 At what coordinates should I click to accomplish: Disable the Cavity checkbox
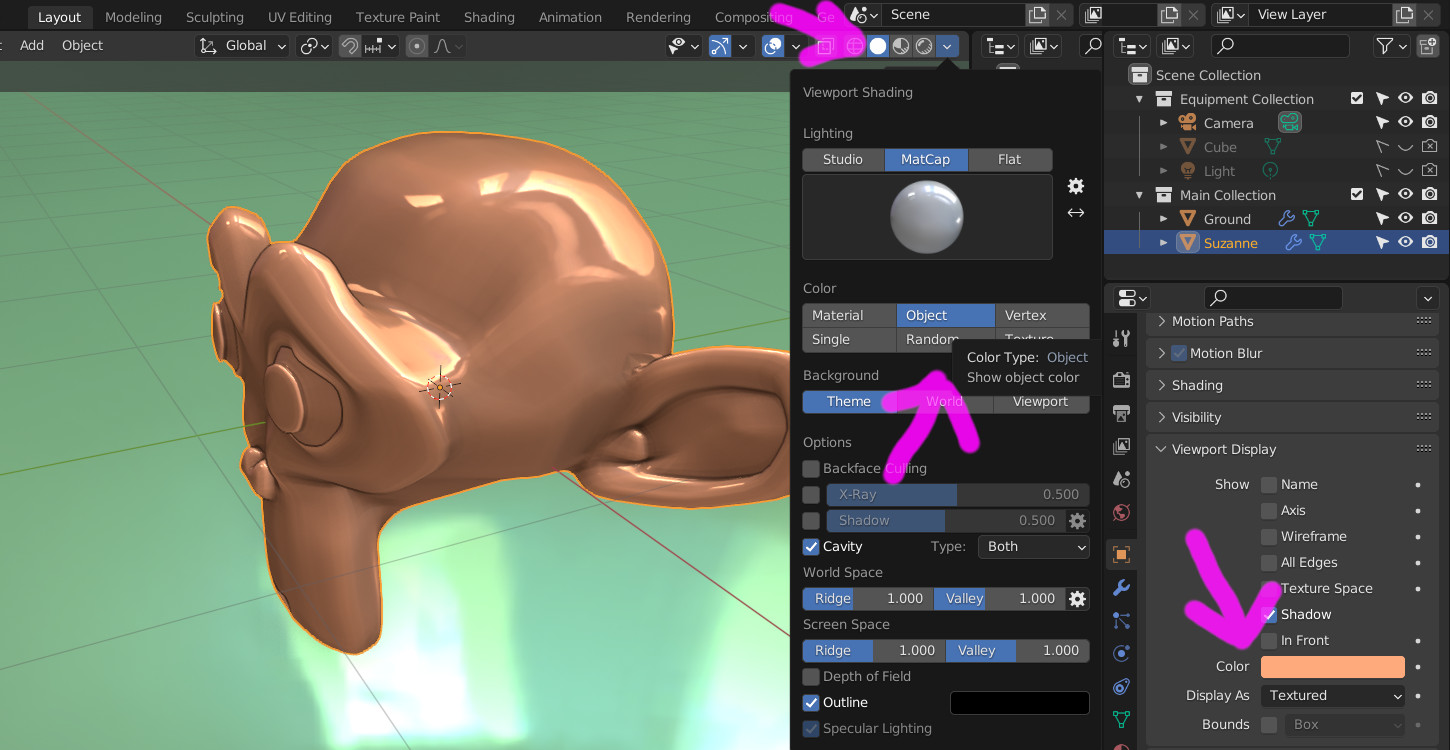pyautogui.click(x=811, y=546)
